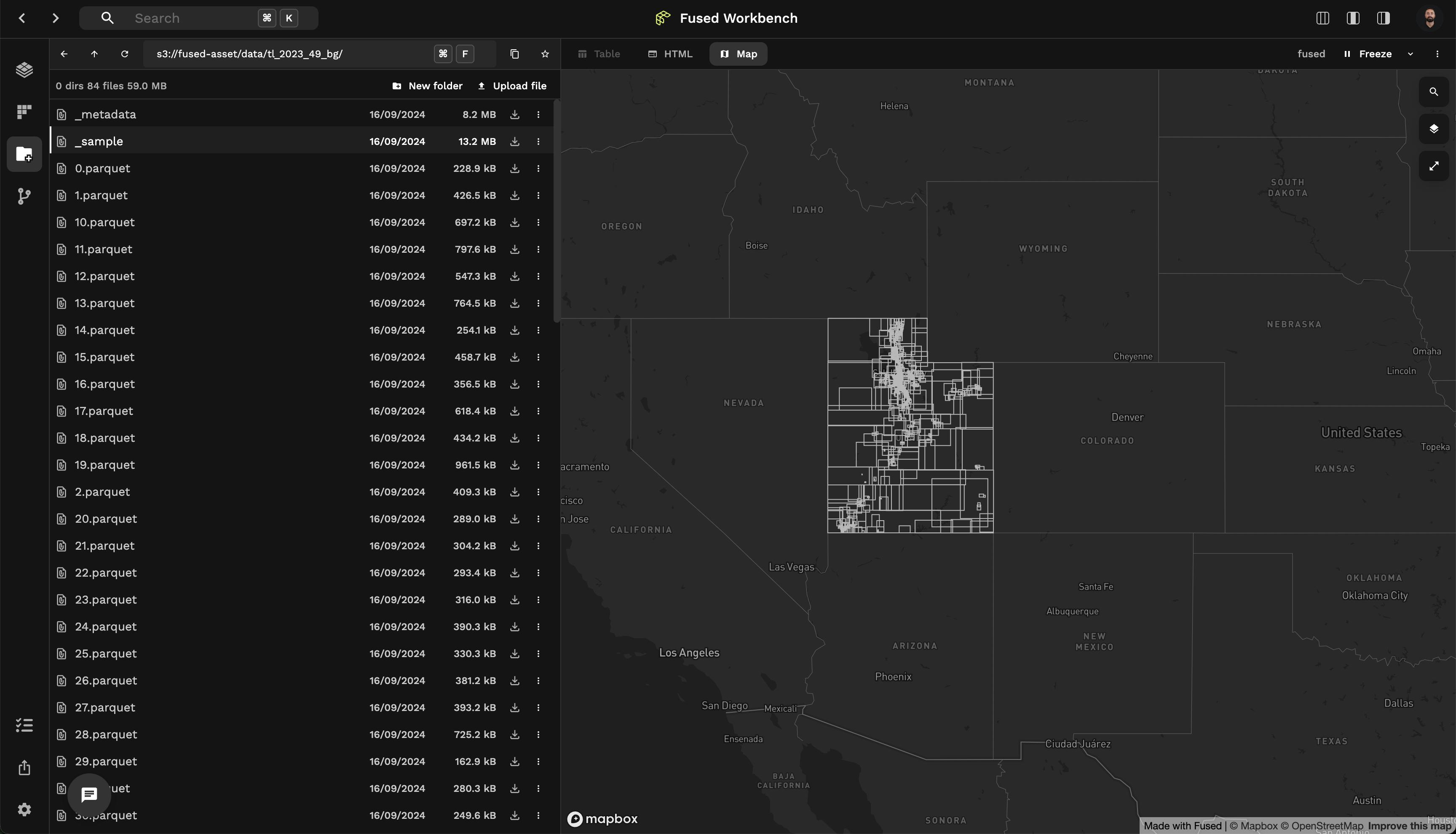Navigate back with the top-left arrow

coord(22,19)
